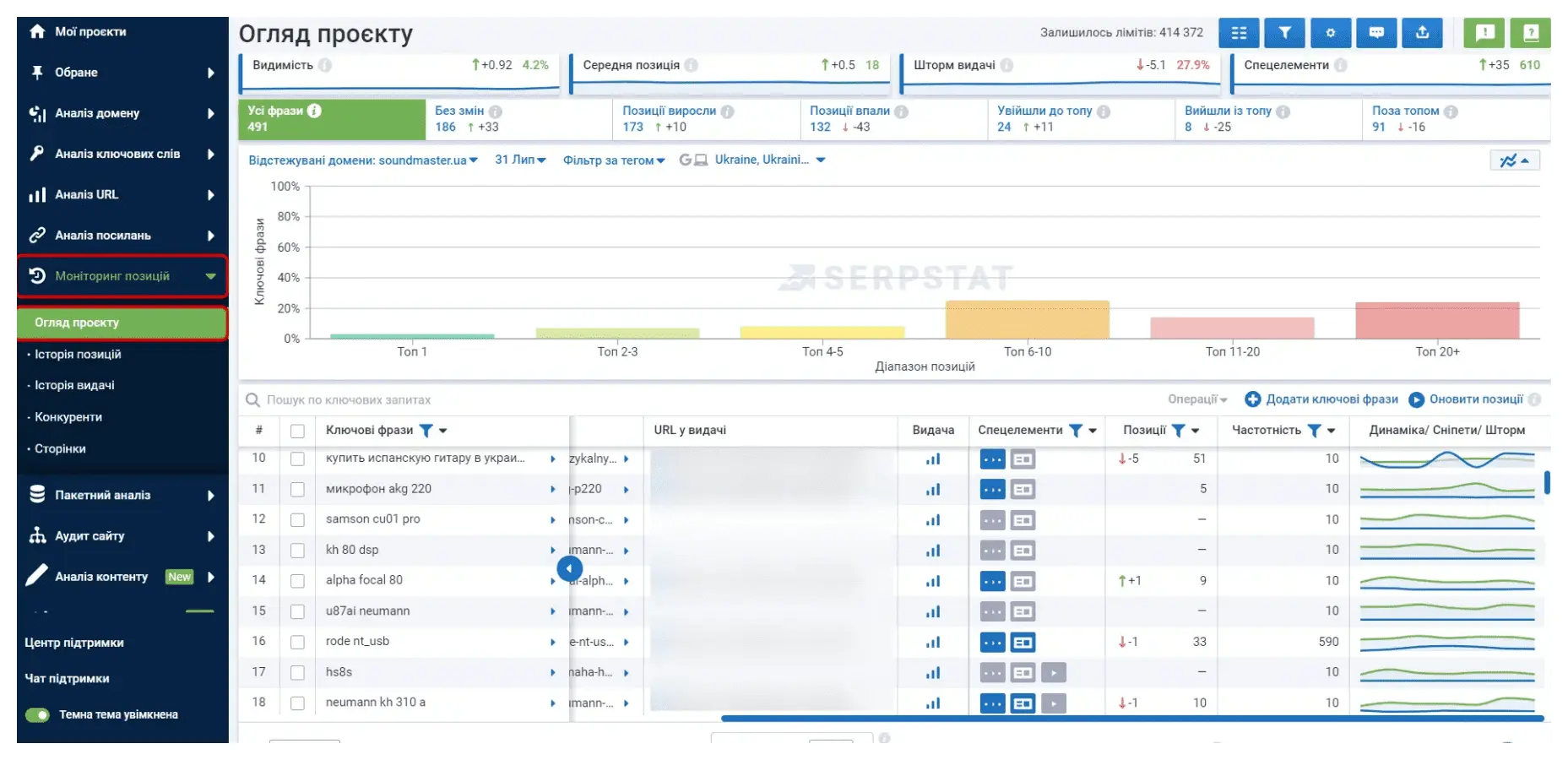Open Історія позицій in sidebar
The image size is (1568, 760).
click(x=78, y=355)
